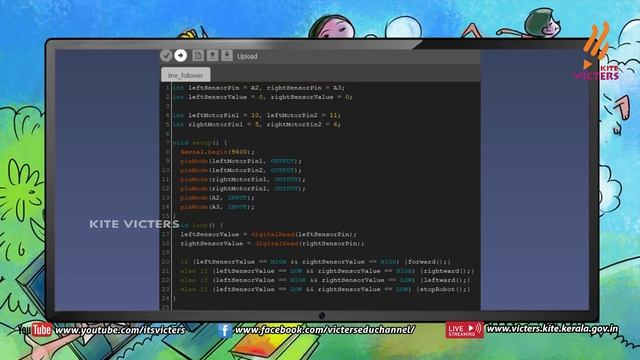Click the line with forward() call
The height and width of the screenshot is (360, 640).
coord(316,262)
